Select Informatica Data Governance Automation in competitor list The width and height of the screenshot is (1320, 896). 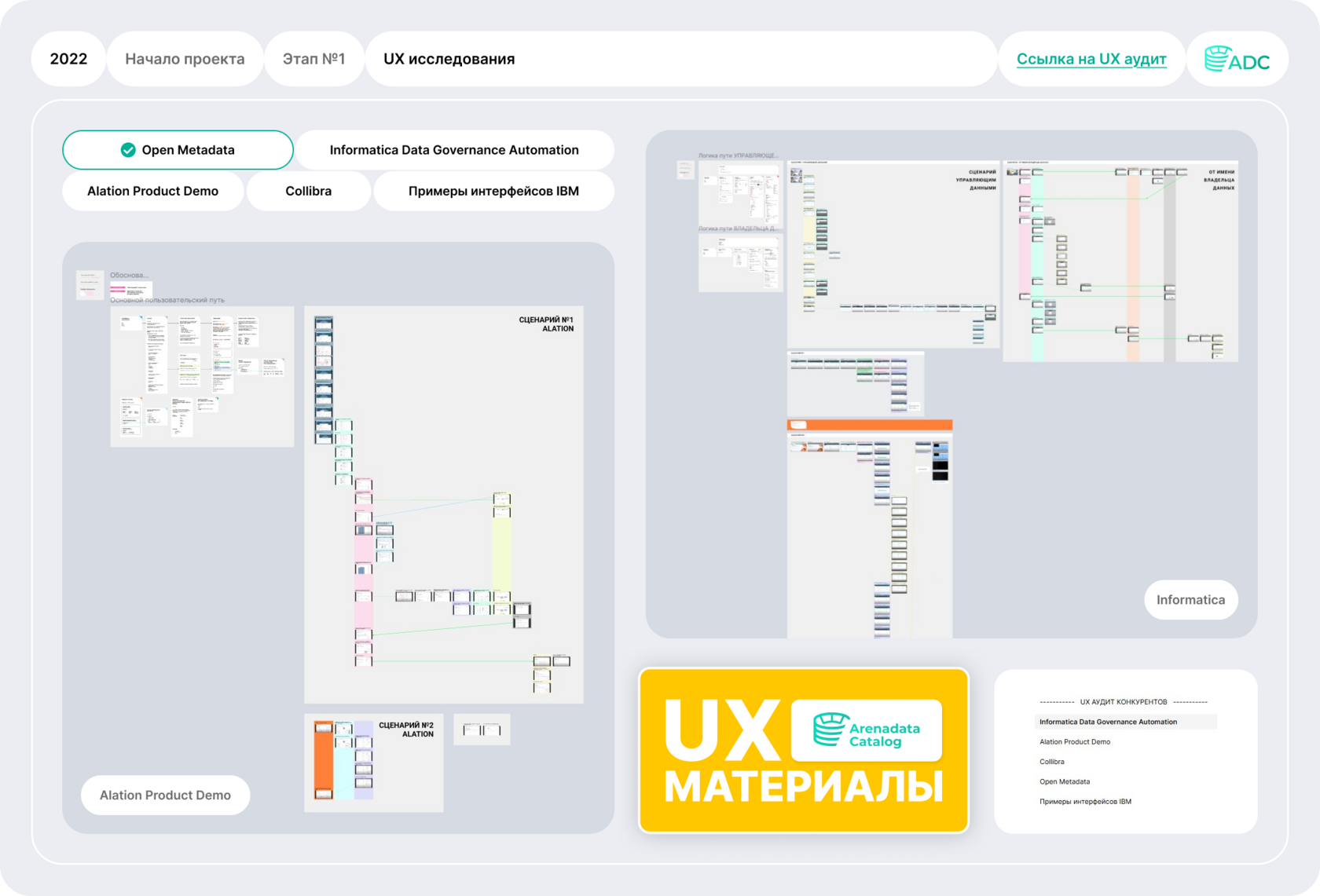[x=1125, y=722]
